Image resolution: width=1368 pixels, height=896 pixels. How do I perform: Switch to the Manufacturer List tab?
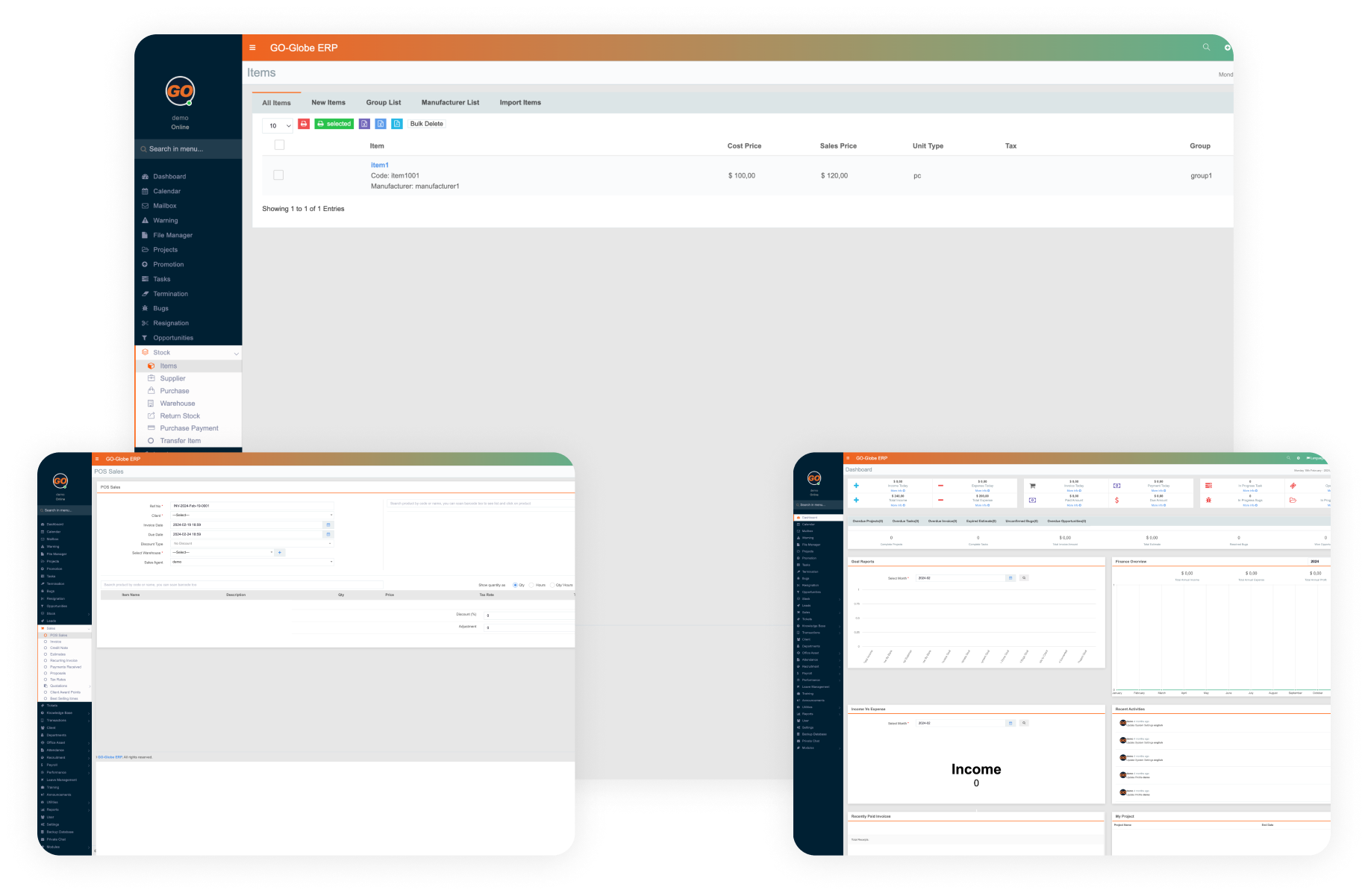450,103
